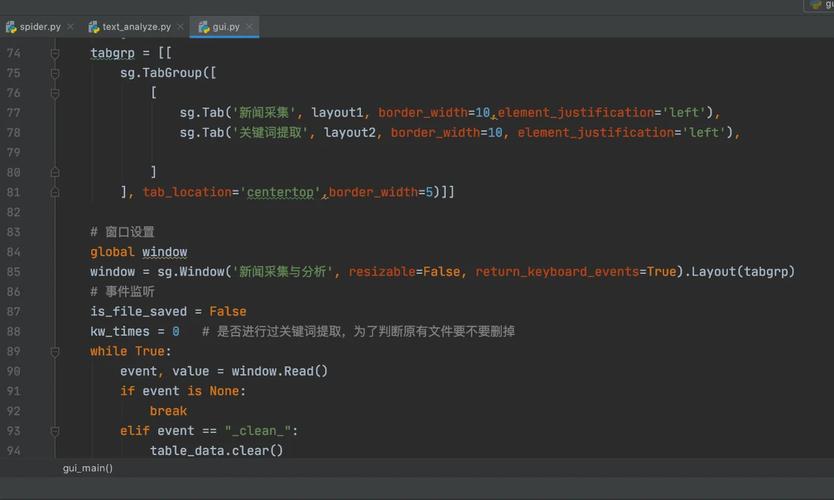Collapse the while True block at line 89
Image resolution: width=834 pixels, height=500 pixels.
click(55, 352)
